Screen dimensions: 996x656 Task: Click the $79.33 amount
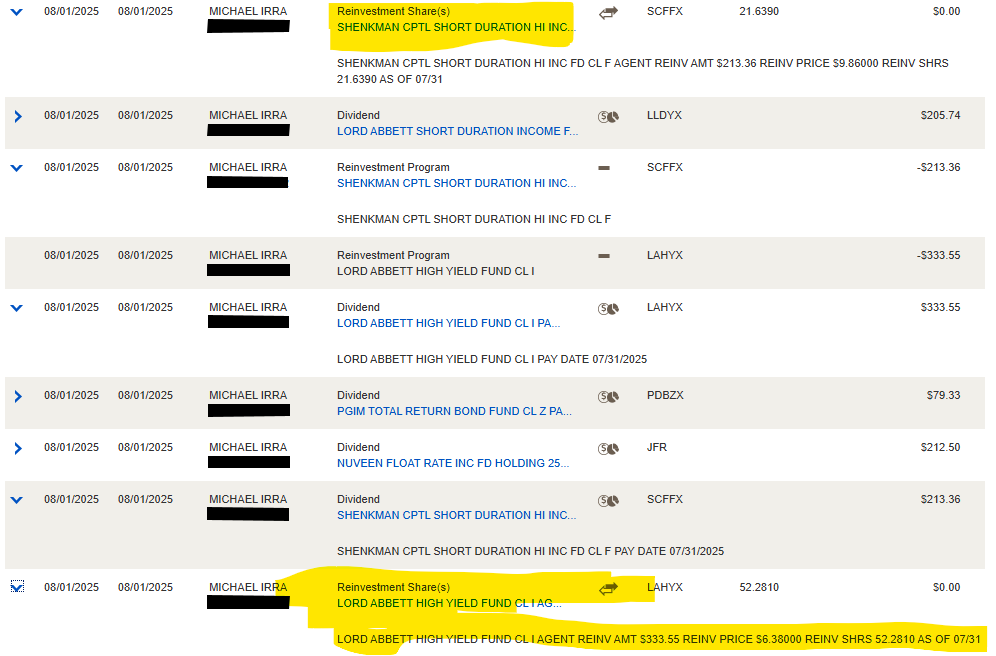click(x=943, y=396)
